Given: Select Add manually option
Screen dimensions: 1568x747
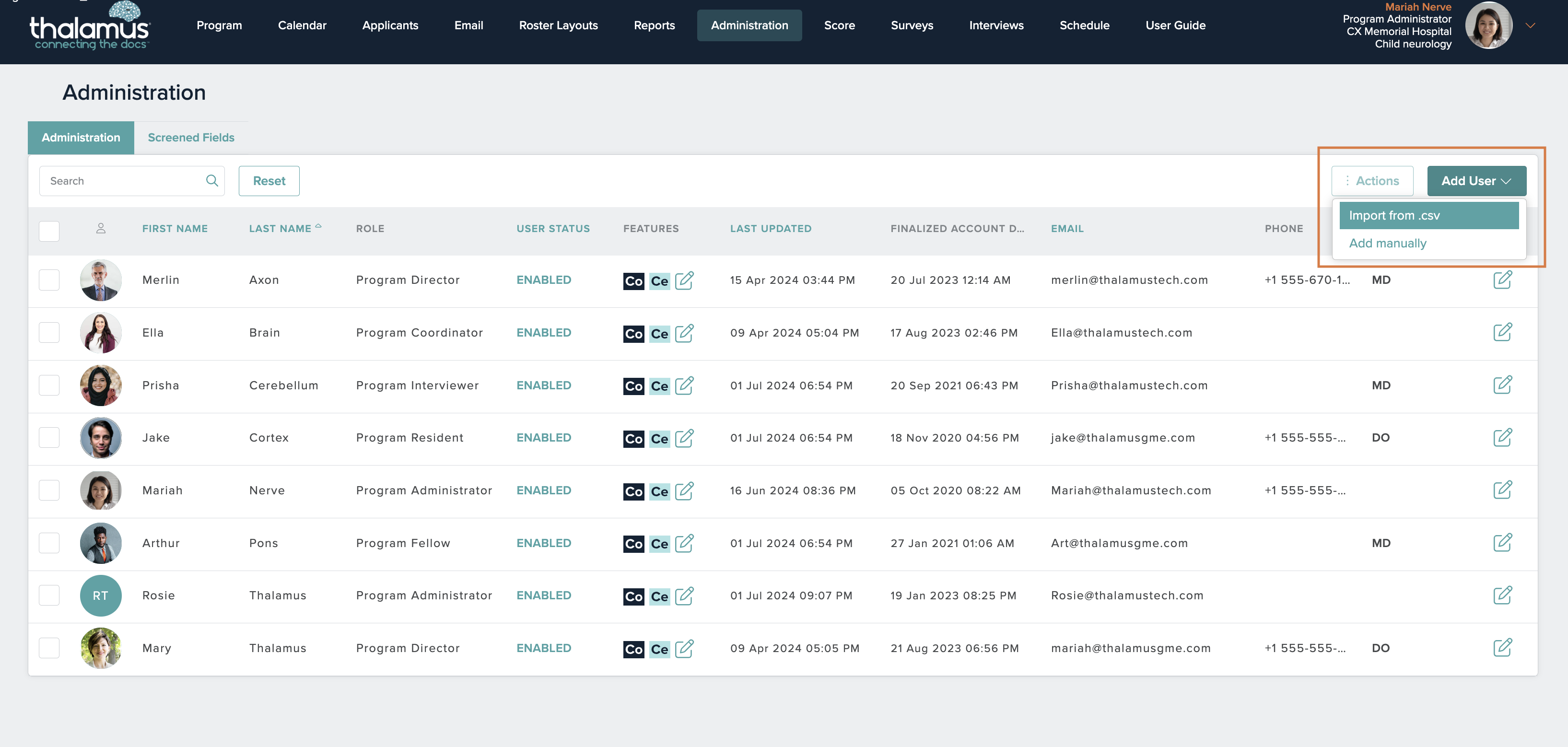Looking at the screenshot, I should (x=1387, y=244).
